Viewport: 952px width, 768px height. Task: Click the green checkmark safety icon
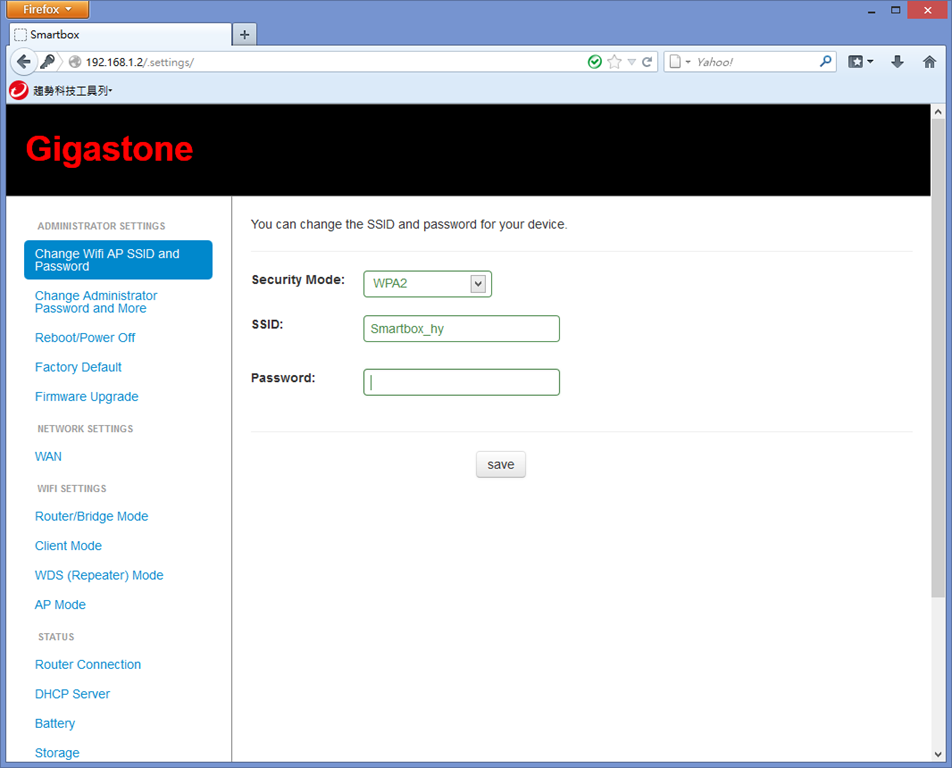coord(594,62)
